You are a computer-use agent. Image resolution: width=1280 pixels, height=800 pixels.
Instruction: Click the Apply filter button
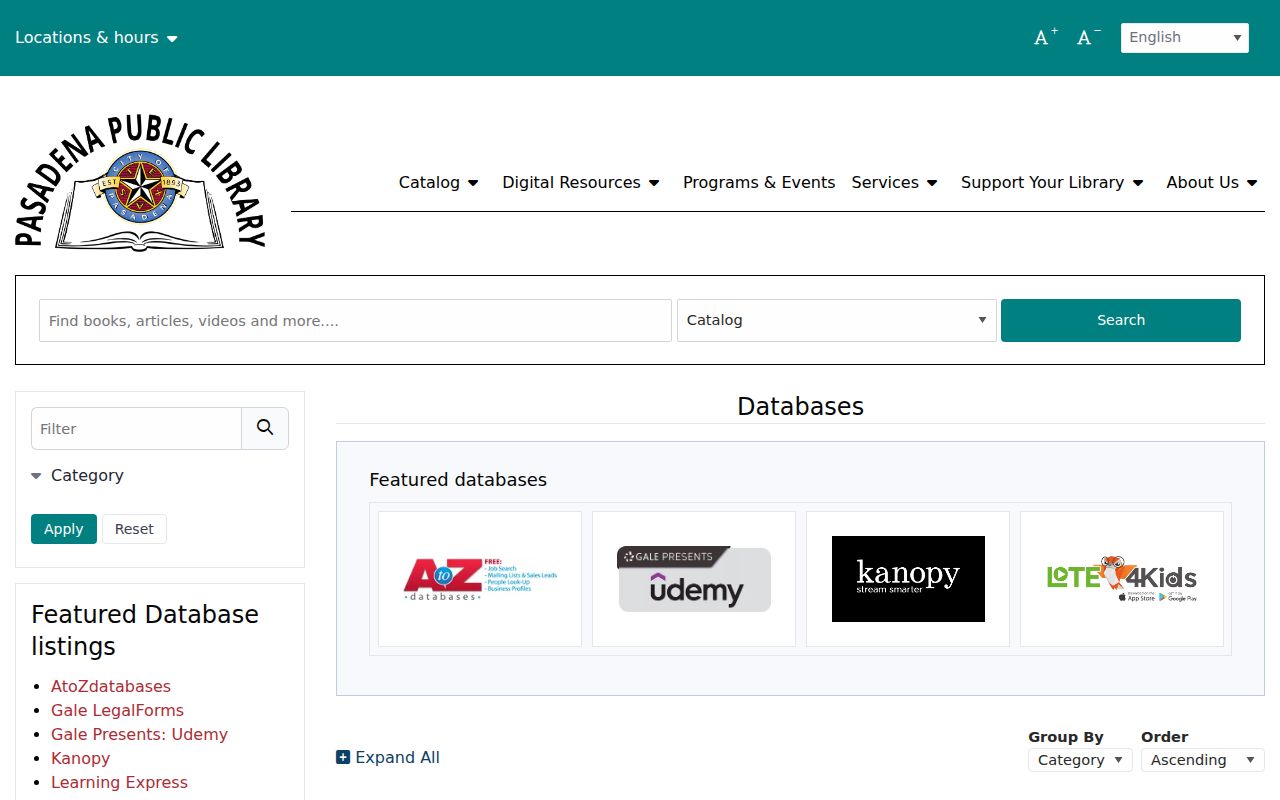[64, 529]
